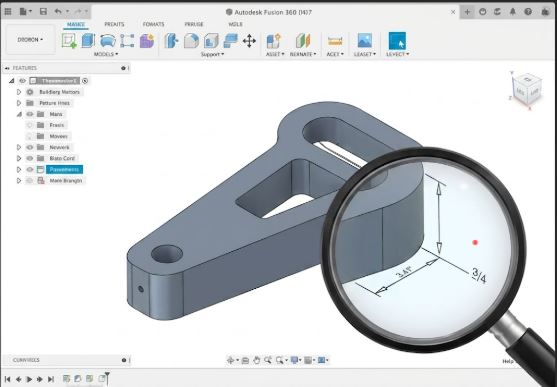Click the Redo arrow
557x387 pixels.
(x=77, y=12)
